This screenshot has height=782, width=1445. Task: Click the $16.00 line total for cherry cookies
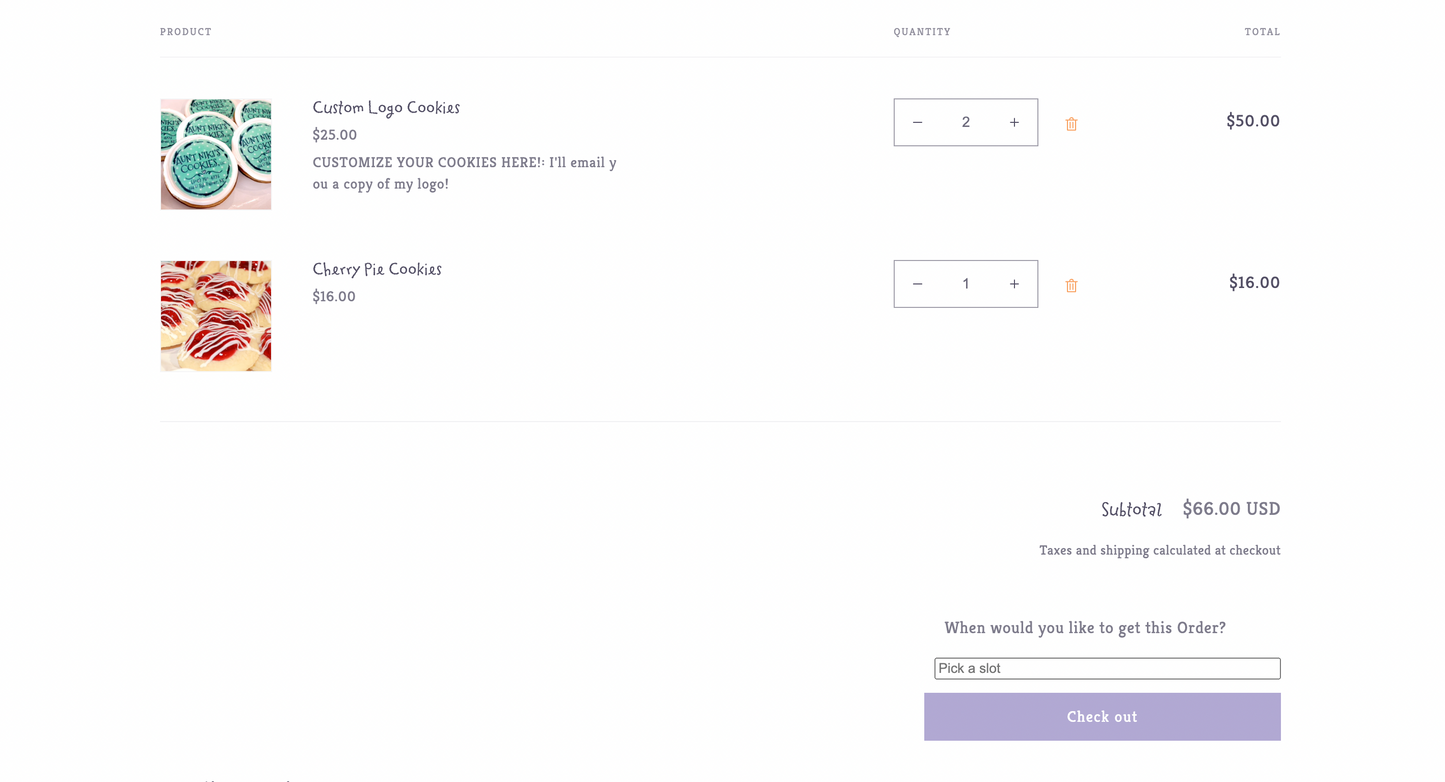pyautogui.click(x=1254, y=283)
